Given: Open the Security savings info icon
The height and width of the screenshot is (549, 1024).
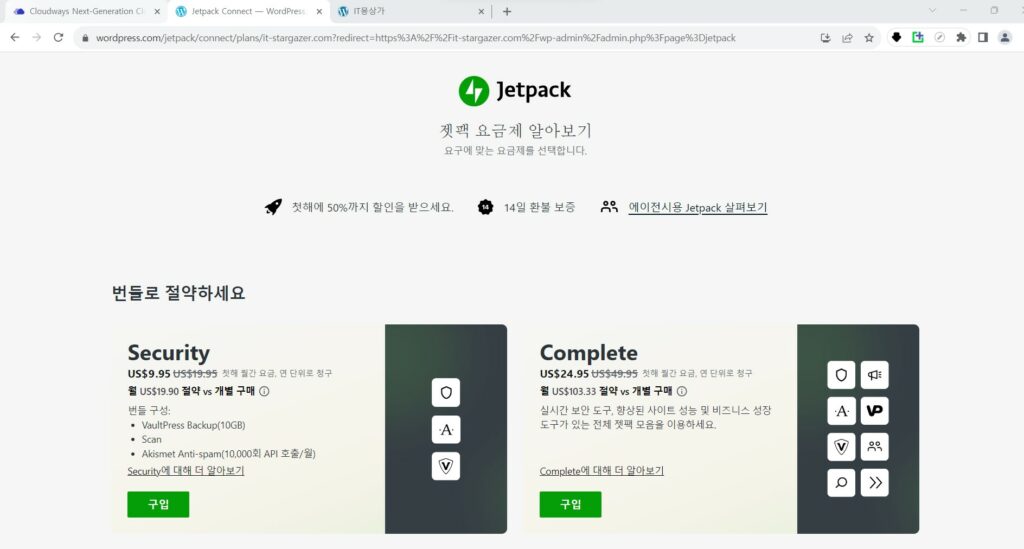Looking at the screenshot, I should (264, 391).
